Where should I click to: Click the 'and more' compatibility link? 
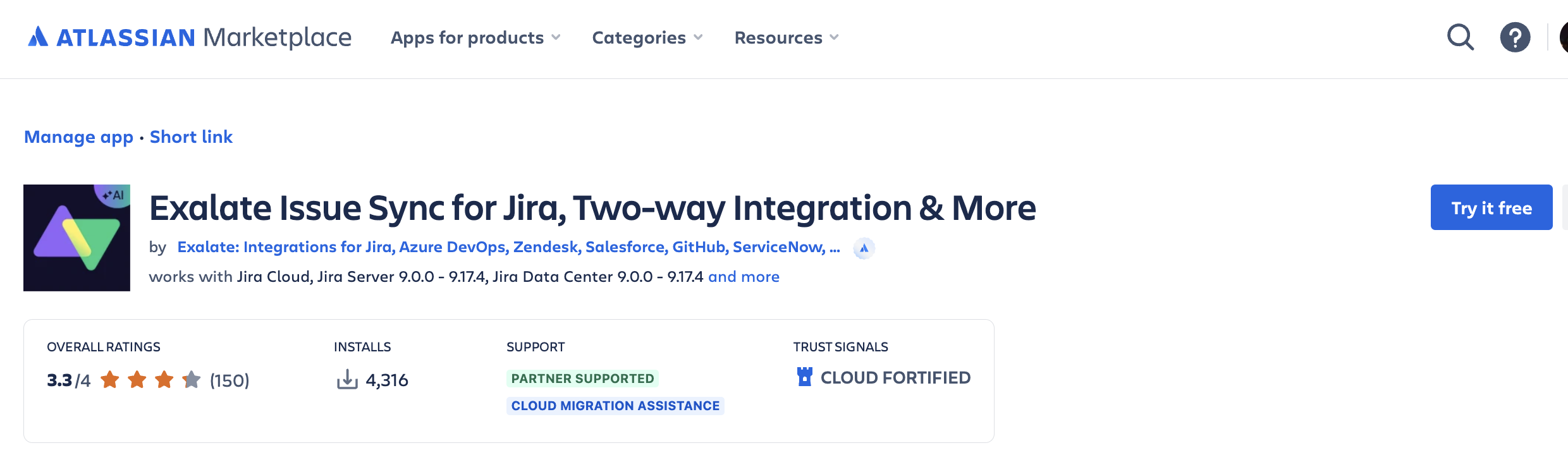[744, 277]
